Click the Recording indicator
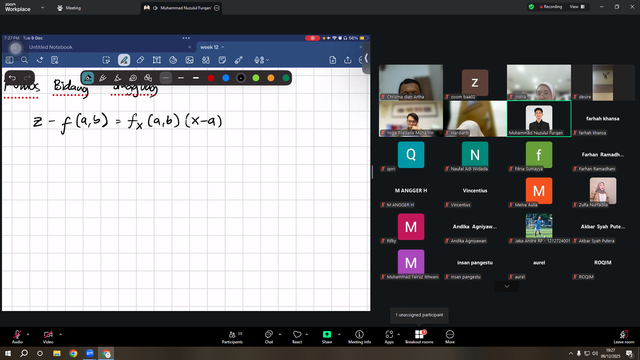 tap(551, 7)
